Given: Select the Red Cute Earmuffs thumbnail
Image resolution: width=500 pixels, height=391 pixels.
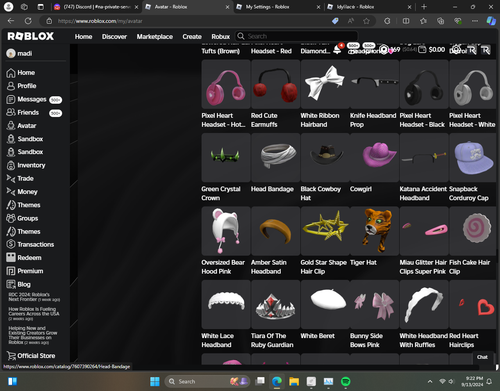Looking at the screenshot, I should [275, 84].
